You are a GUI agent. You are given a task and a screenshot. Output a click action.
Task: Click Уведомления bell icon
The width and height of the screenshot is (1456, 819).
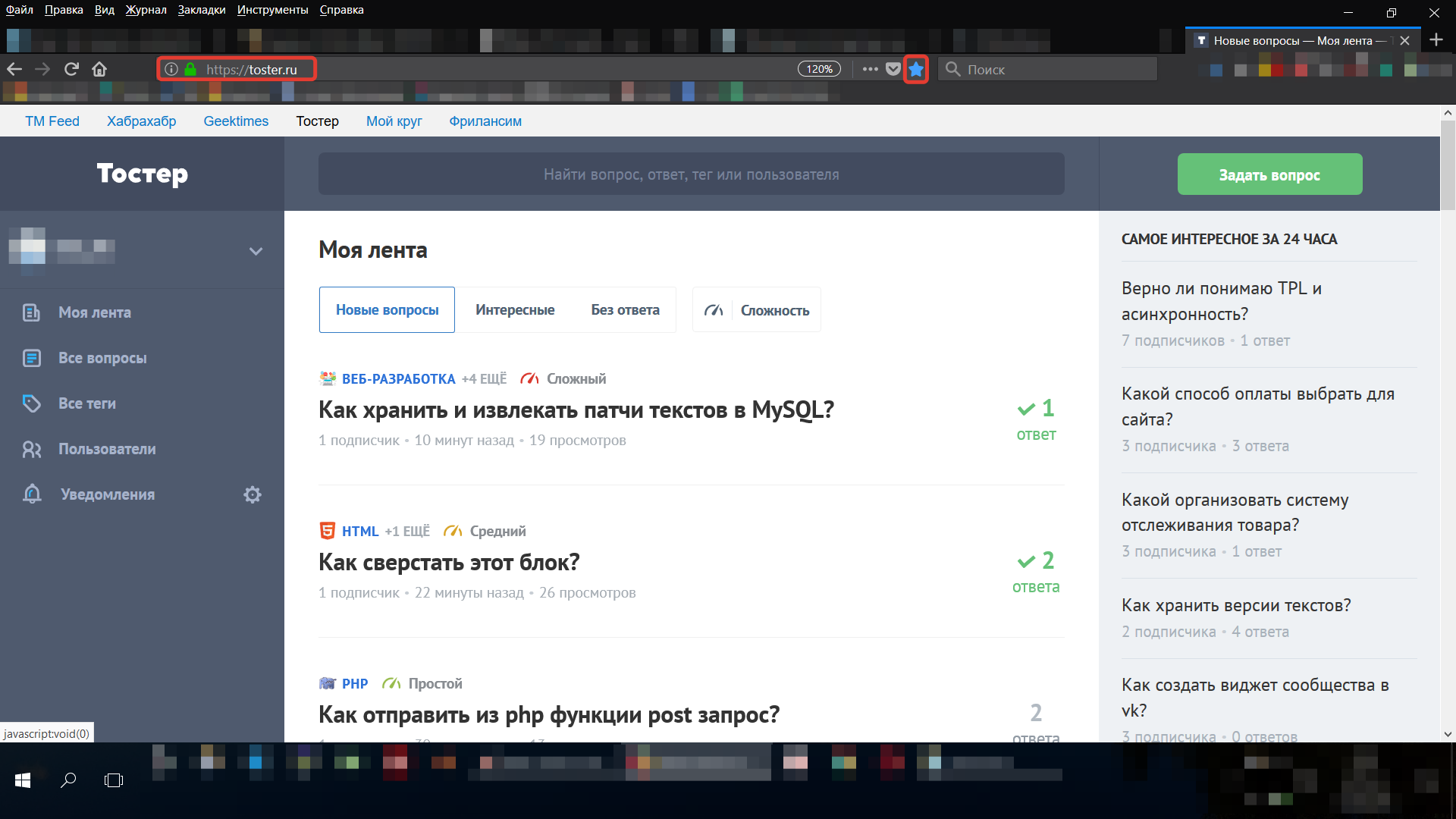coord(32,494)
